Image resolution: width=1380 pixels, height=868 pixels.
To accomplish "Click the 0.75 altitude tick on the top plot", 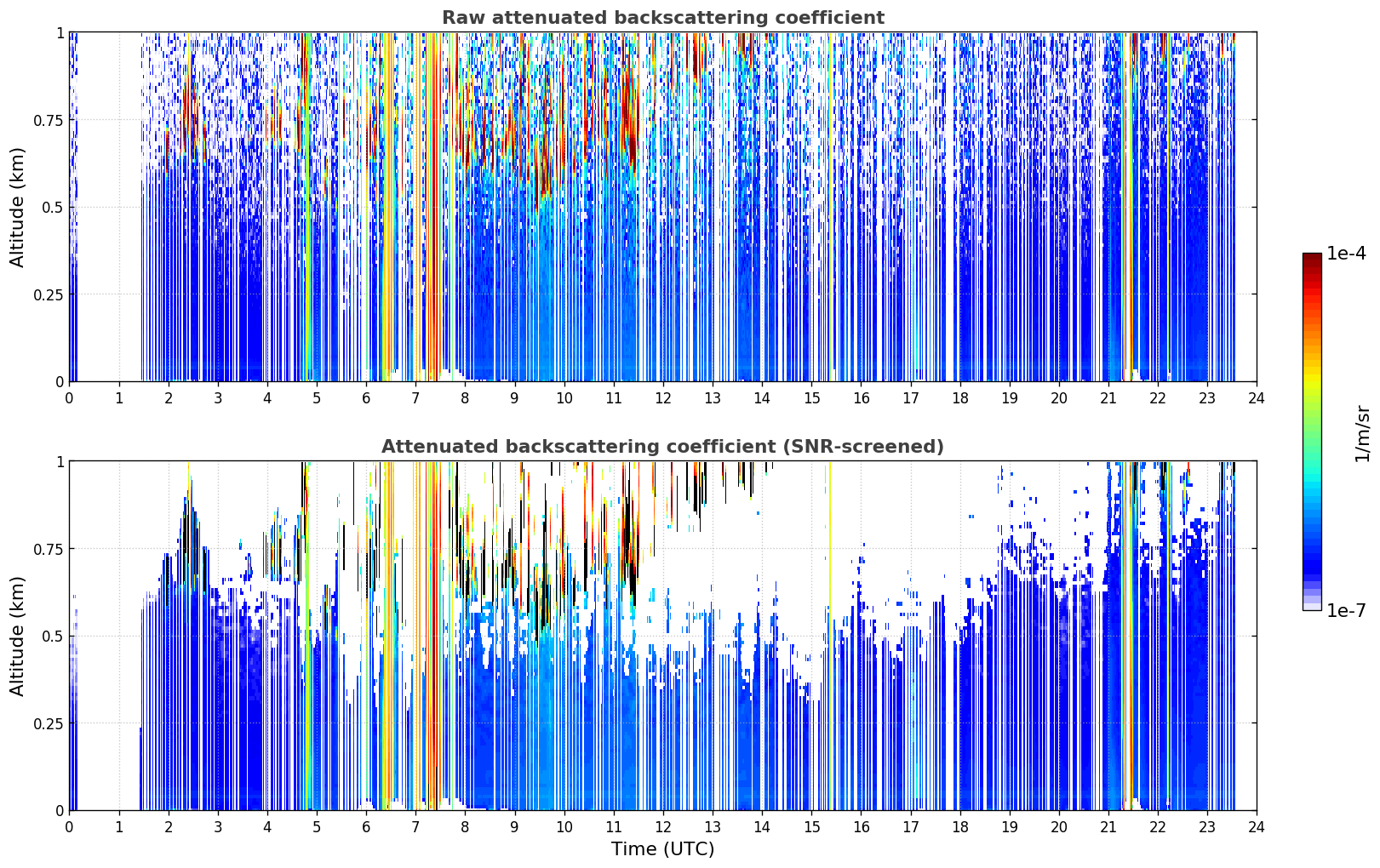I will click(49, 120).
